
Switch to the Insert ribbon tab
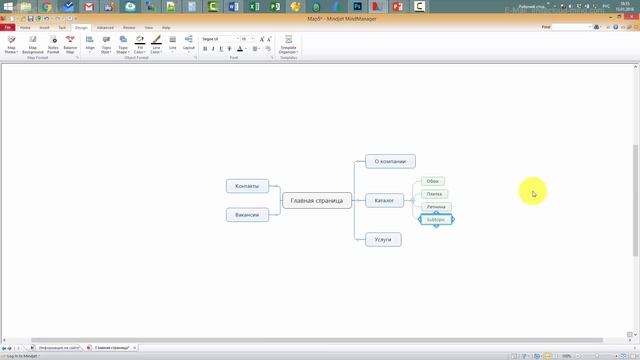[44, 28]
